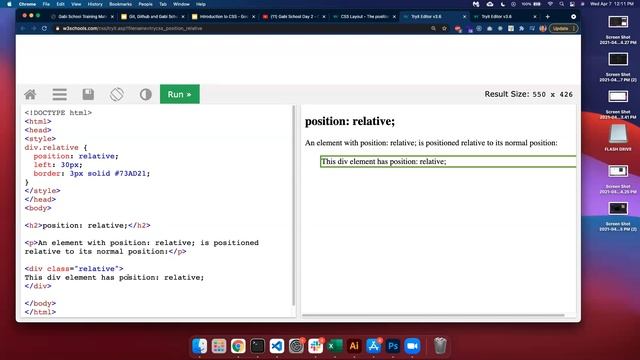Image resolution: width=640 pixels, height=360 pixels.
Task: Open Terminal from the dock
Action: [x=258, y=346]
